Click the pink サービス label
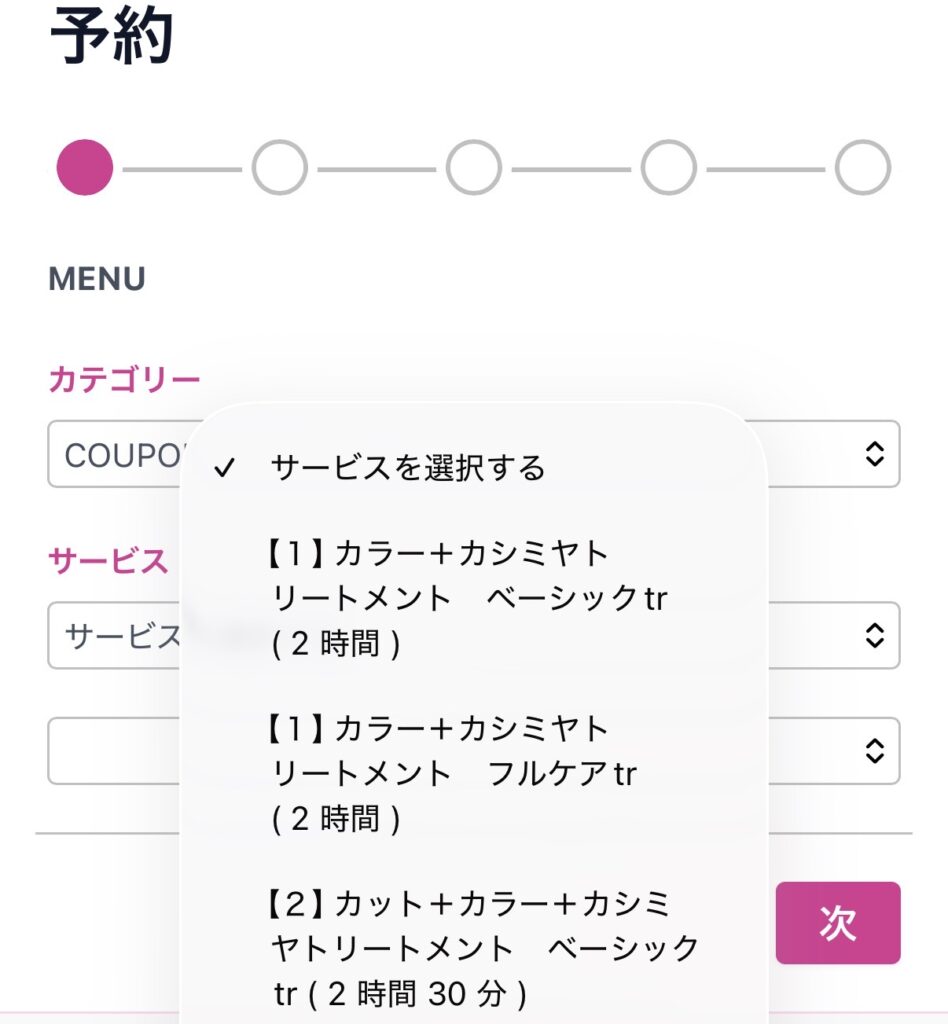The height and width of the screenshot is (1024, 948). pos(108,562)
